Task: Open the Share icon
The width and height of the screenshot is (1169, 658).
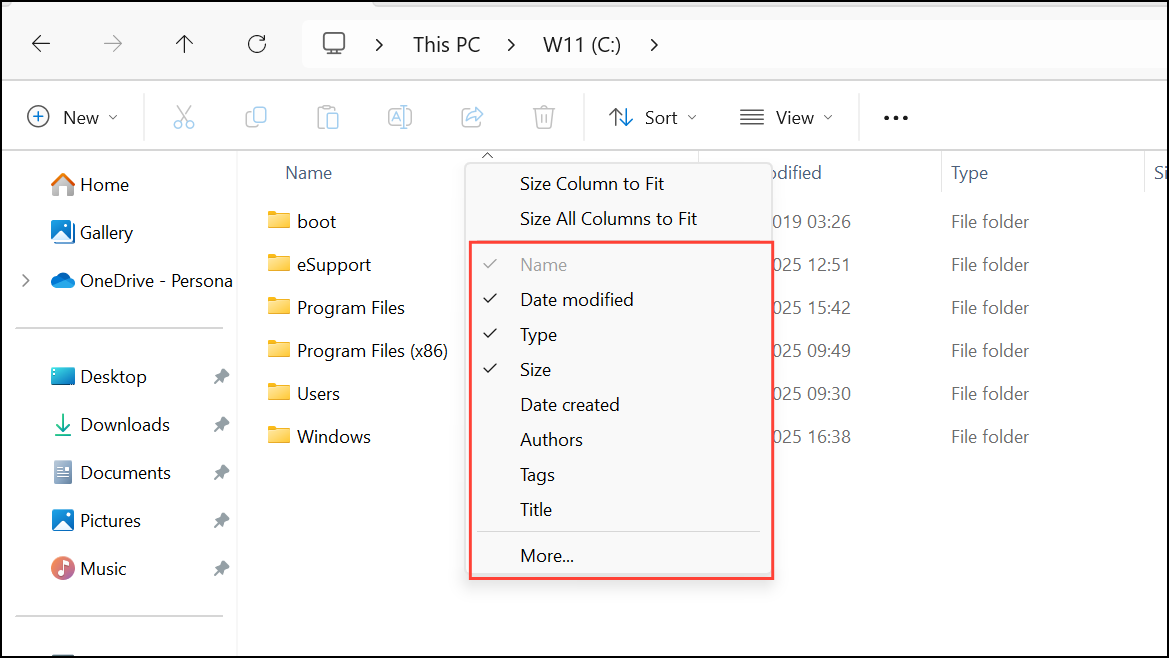Action: tap(472, 117)
